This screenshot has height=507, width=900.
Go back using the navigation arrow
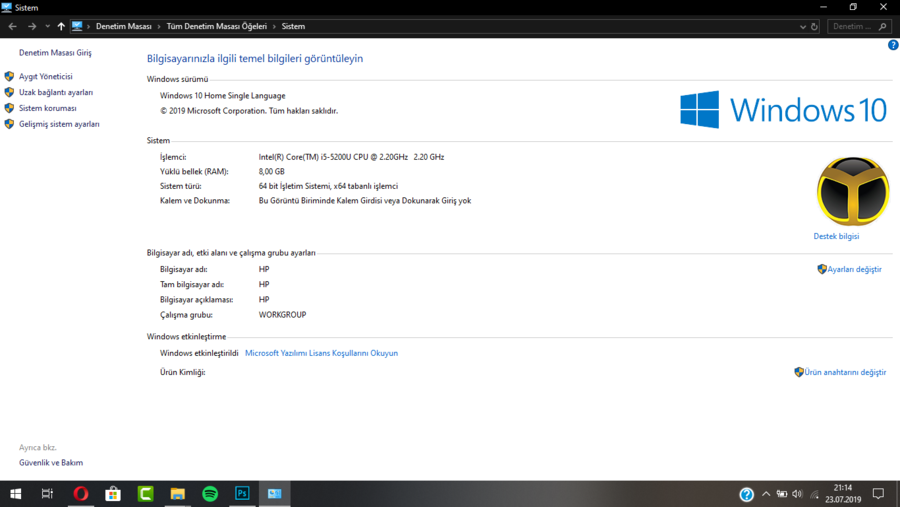(x=13, y=26)
